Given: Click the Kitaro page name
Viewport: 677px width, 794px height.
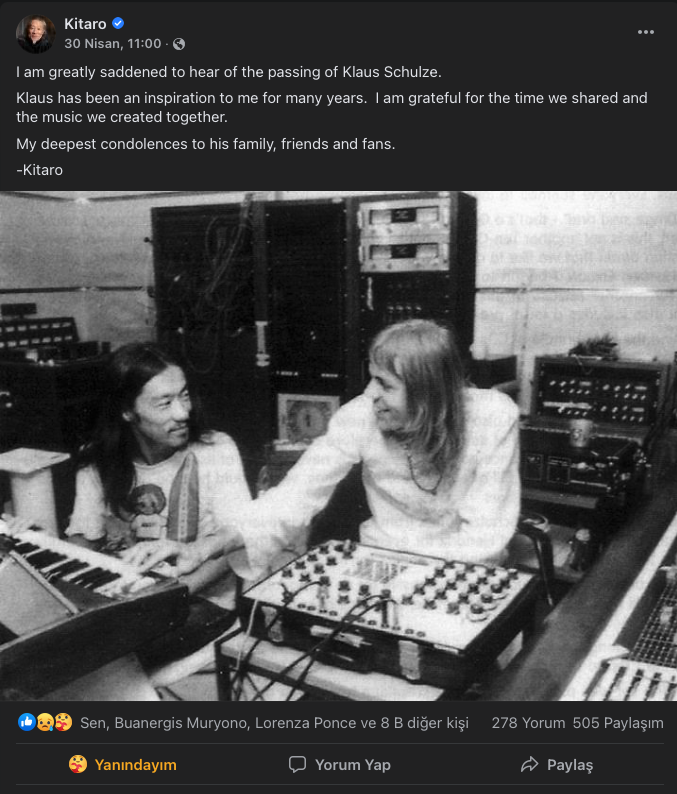Looking at the screenshot, I should (x=85, y=24).
